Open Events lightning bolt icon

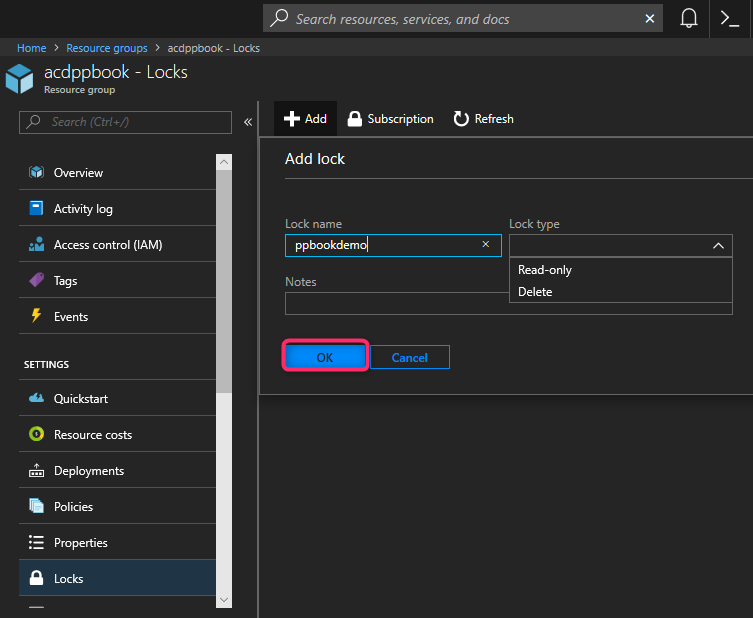37,317
